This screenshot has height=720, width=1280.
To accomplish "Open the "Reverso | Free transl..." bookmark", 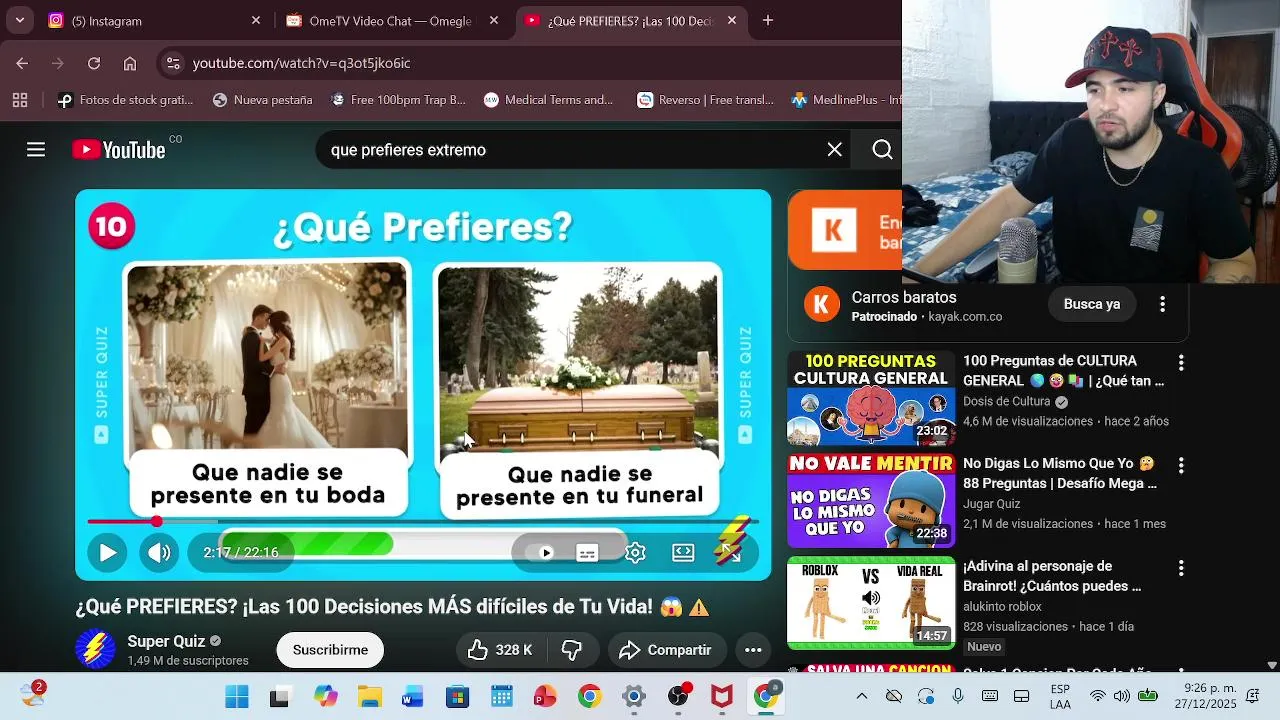I will click(x=706, y=100).
